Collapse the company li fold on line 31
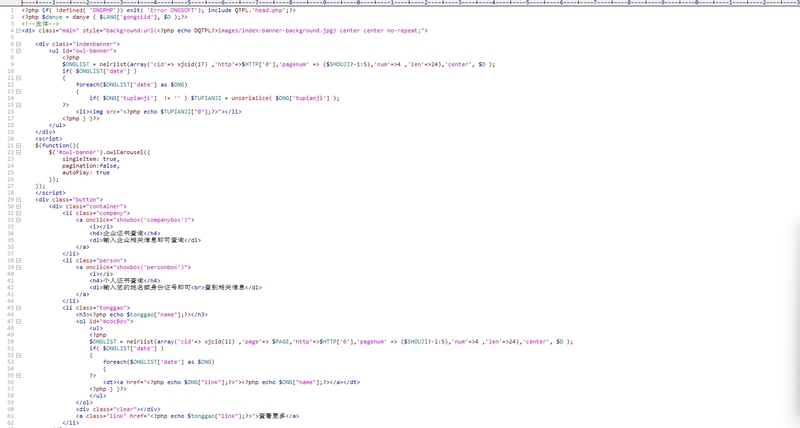 [x=18, y=213]
